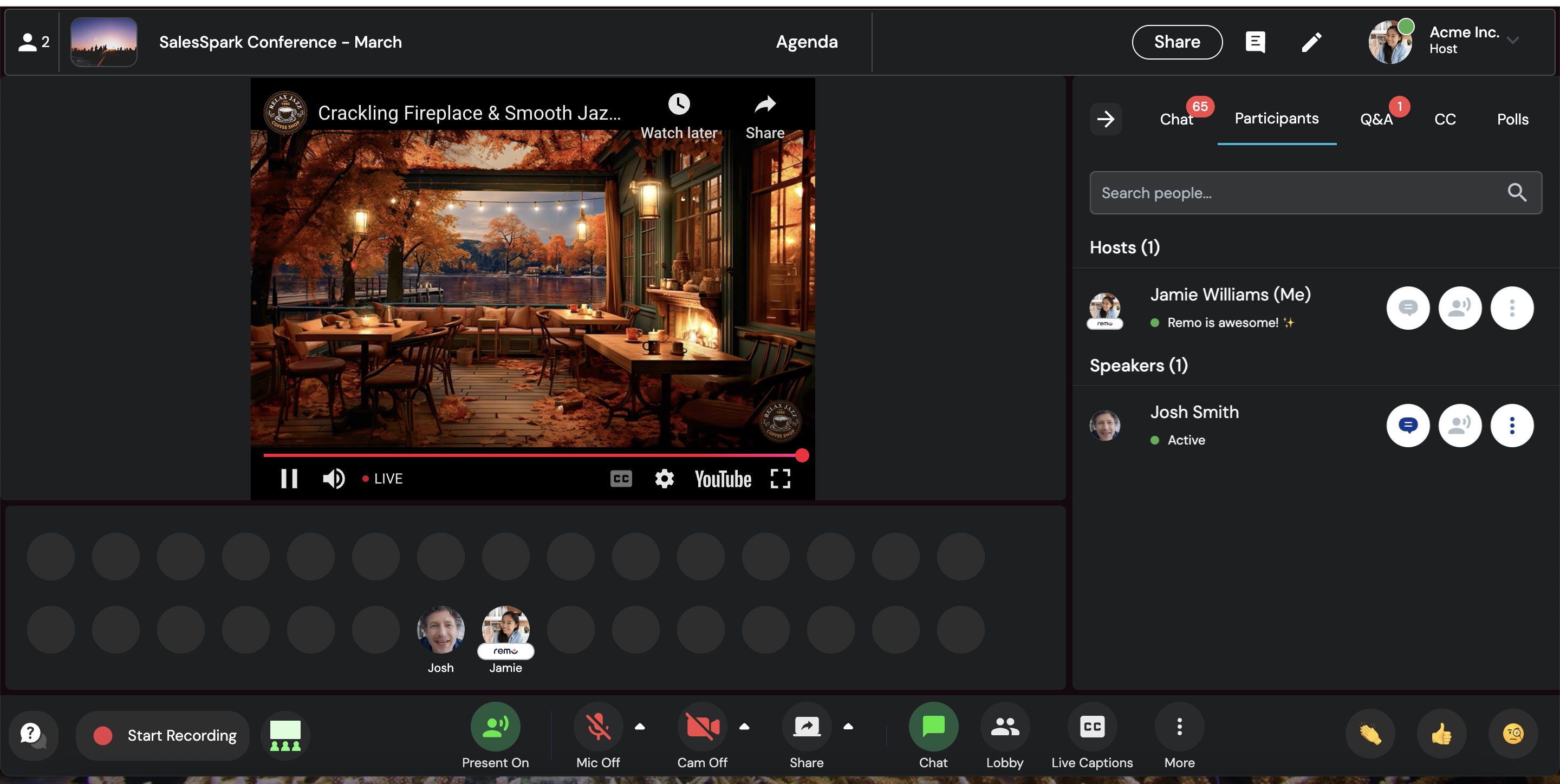Click the clapping hands reaction
This screenshot has width=1560, height=784.
point(1370,734)
